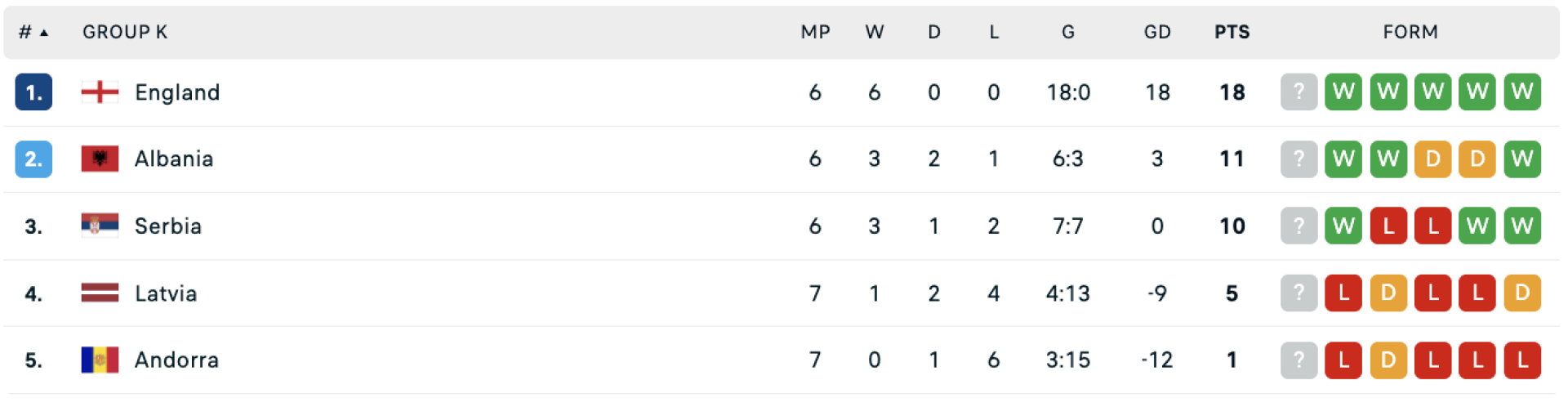Click the Latvia flag icon

[x=100, y=293]
